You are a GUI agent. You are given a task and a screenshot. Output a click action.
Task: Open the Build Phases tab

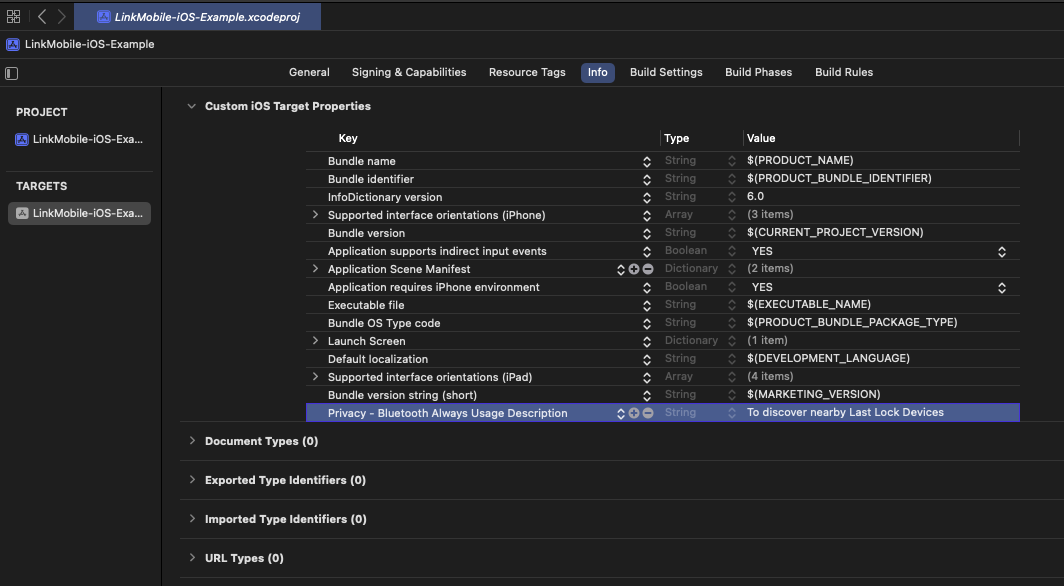(x=759, y=73)
